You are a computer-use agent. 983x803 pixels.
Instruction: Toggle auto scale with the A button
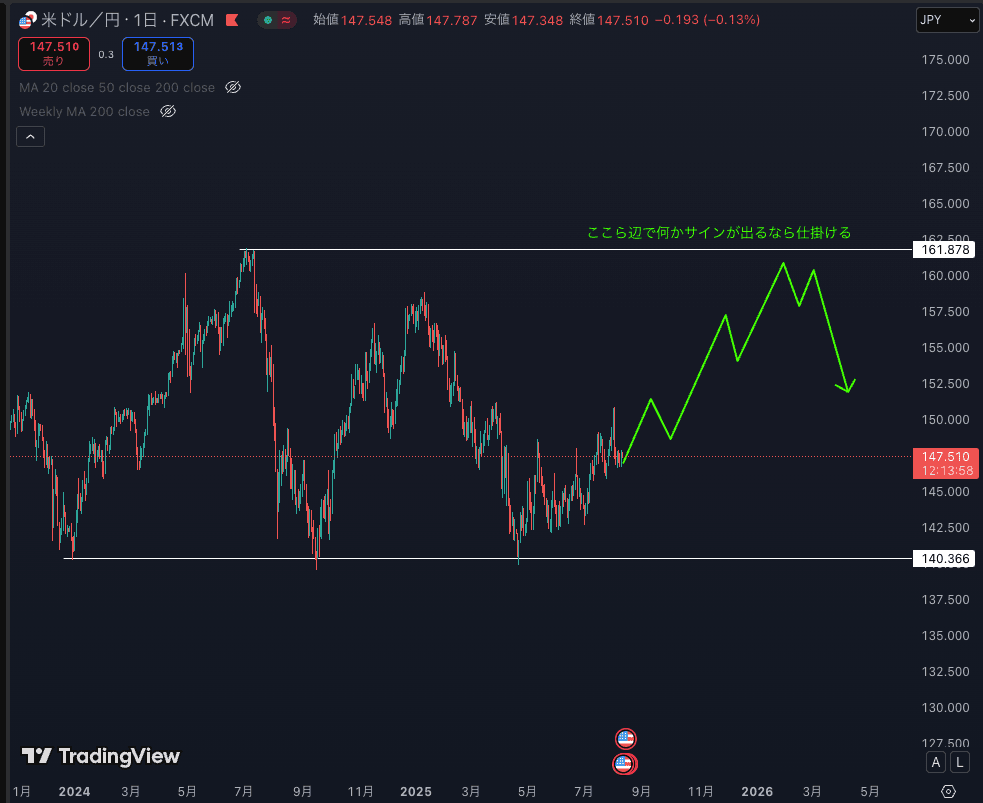coord(936,763)
